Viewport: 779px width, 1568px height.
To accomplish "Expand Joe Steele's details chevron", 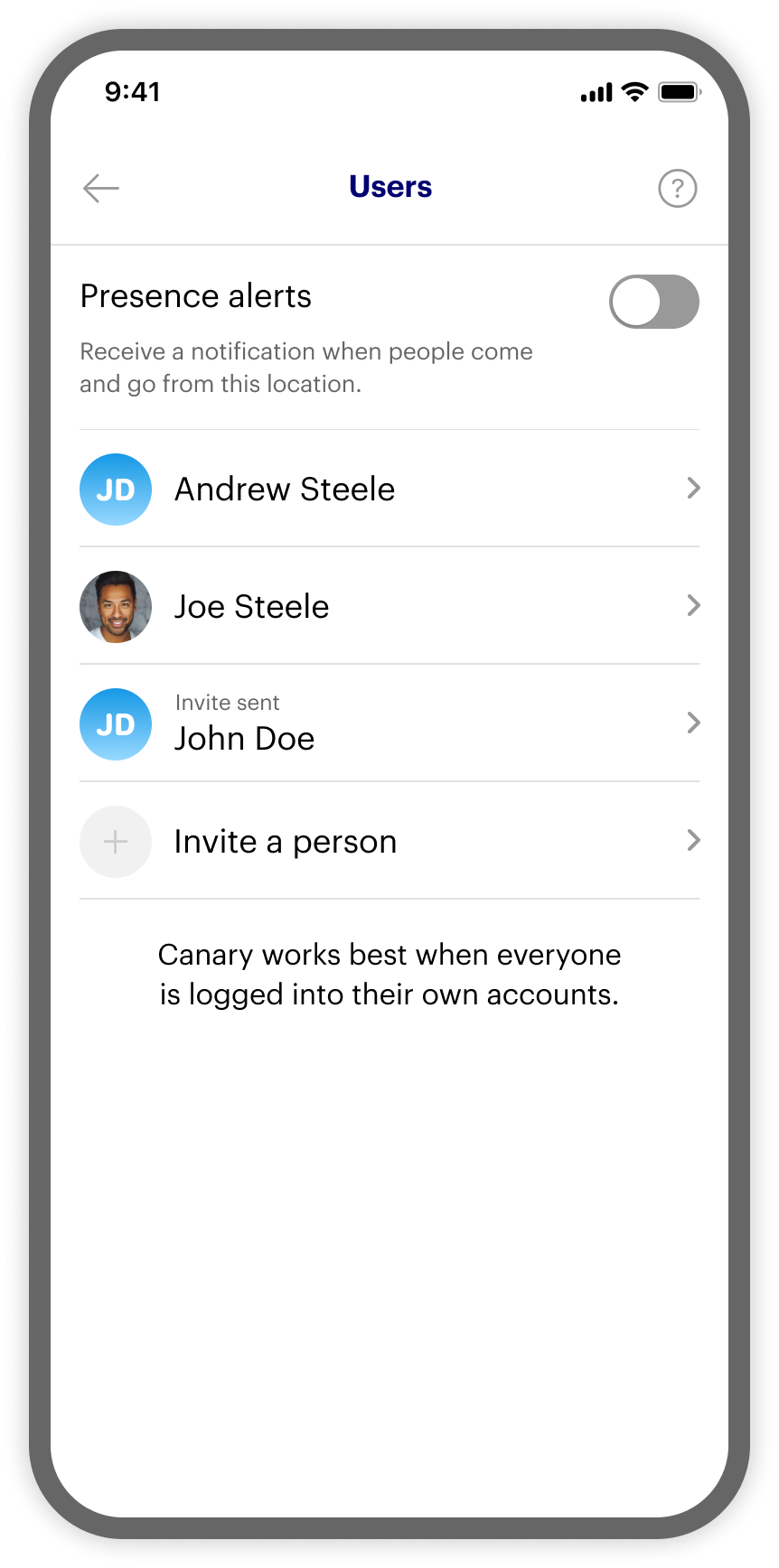I will click(x=693, y=605).
